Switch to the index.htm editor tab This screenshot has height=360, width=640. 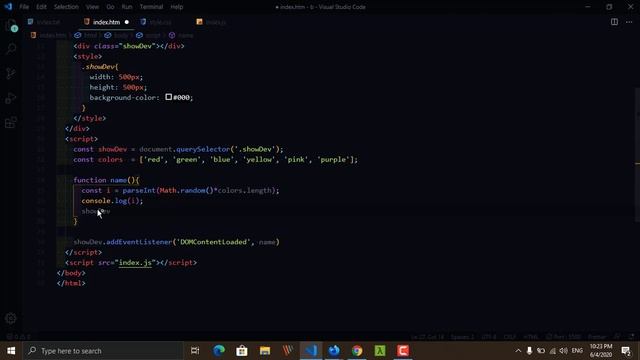(107, 22)
